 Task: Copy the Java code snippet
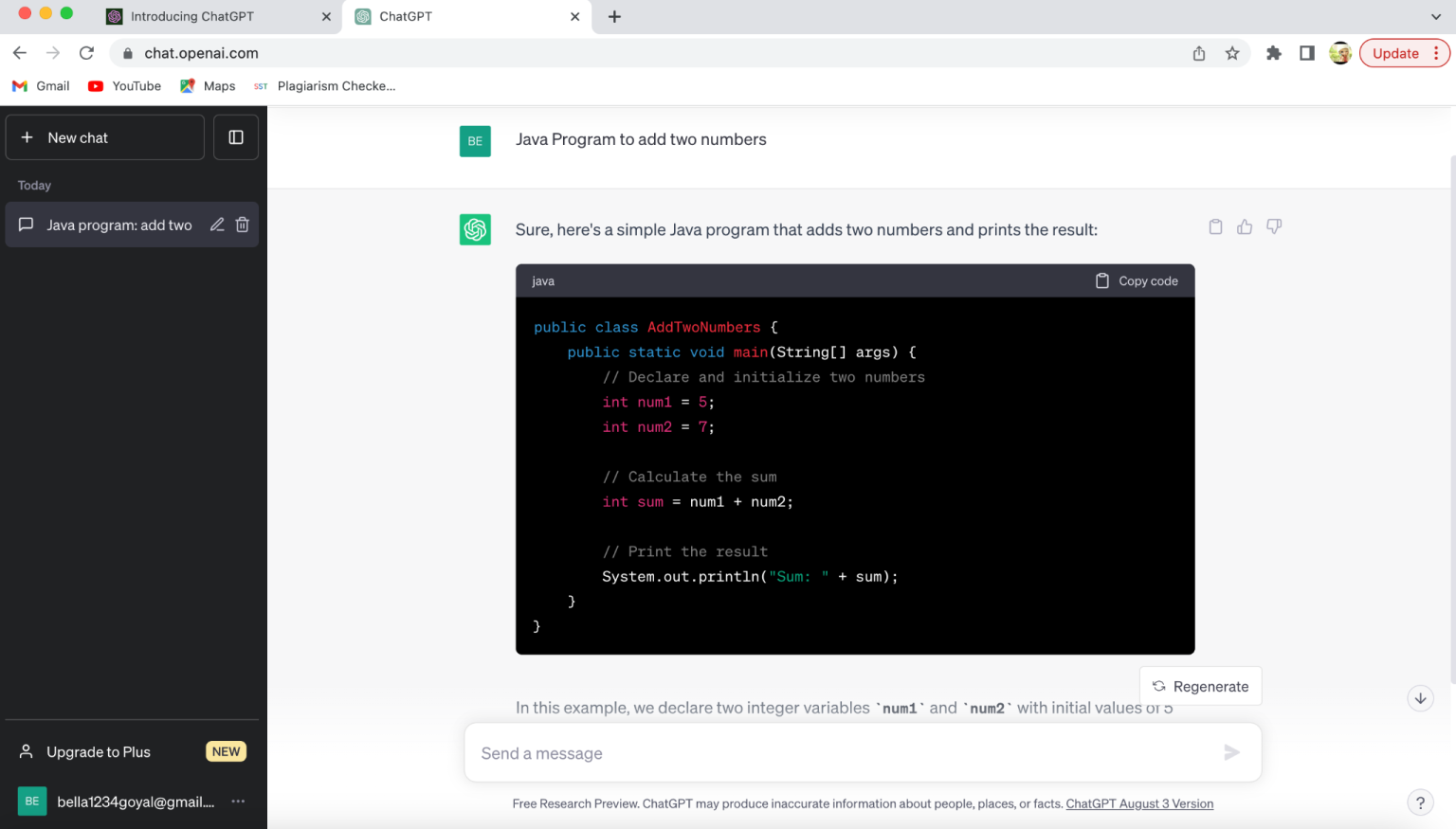[1135, 280]
